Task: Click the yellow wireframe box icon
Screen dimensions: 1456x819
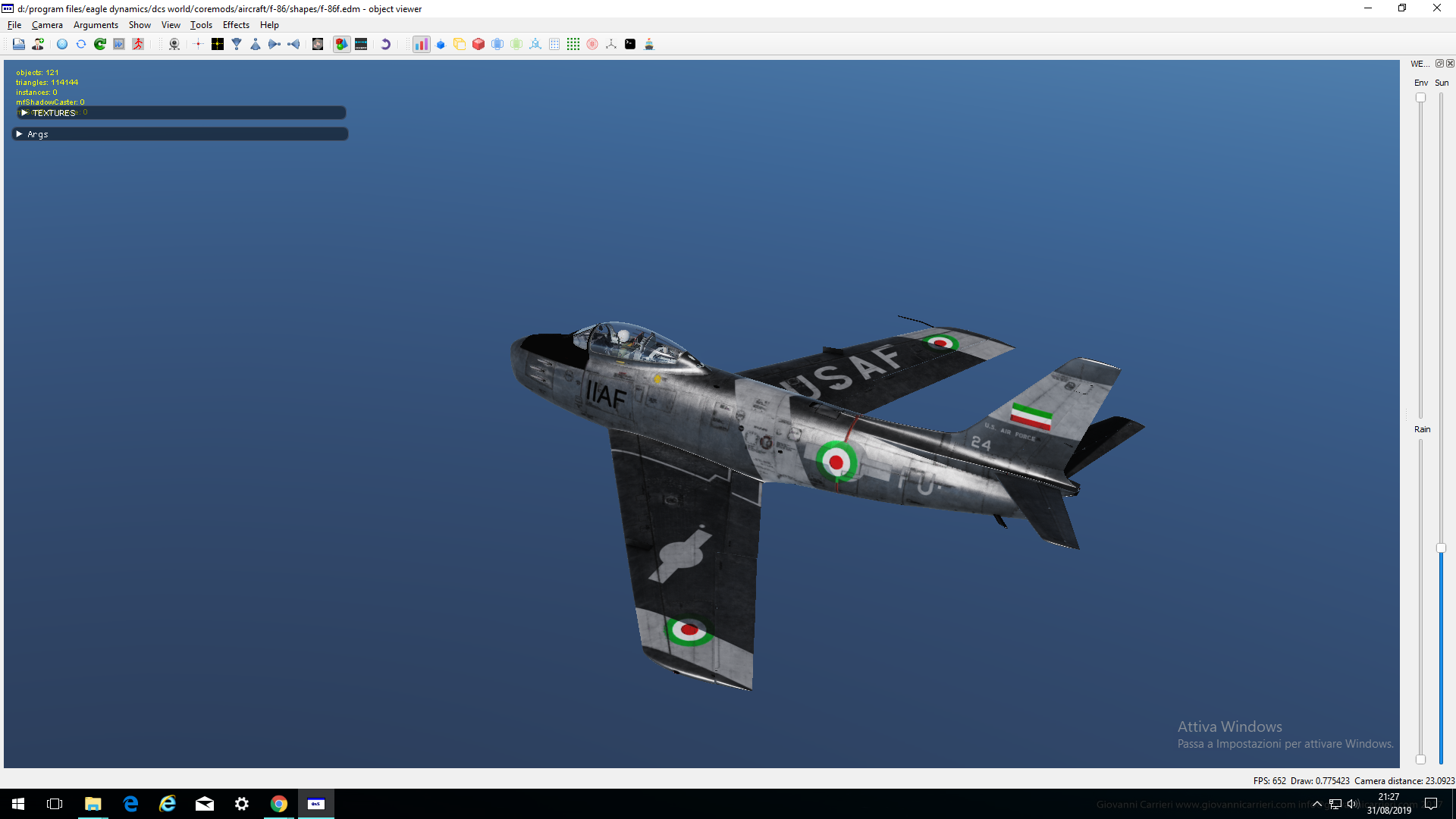Action: 460,44
